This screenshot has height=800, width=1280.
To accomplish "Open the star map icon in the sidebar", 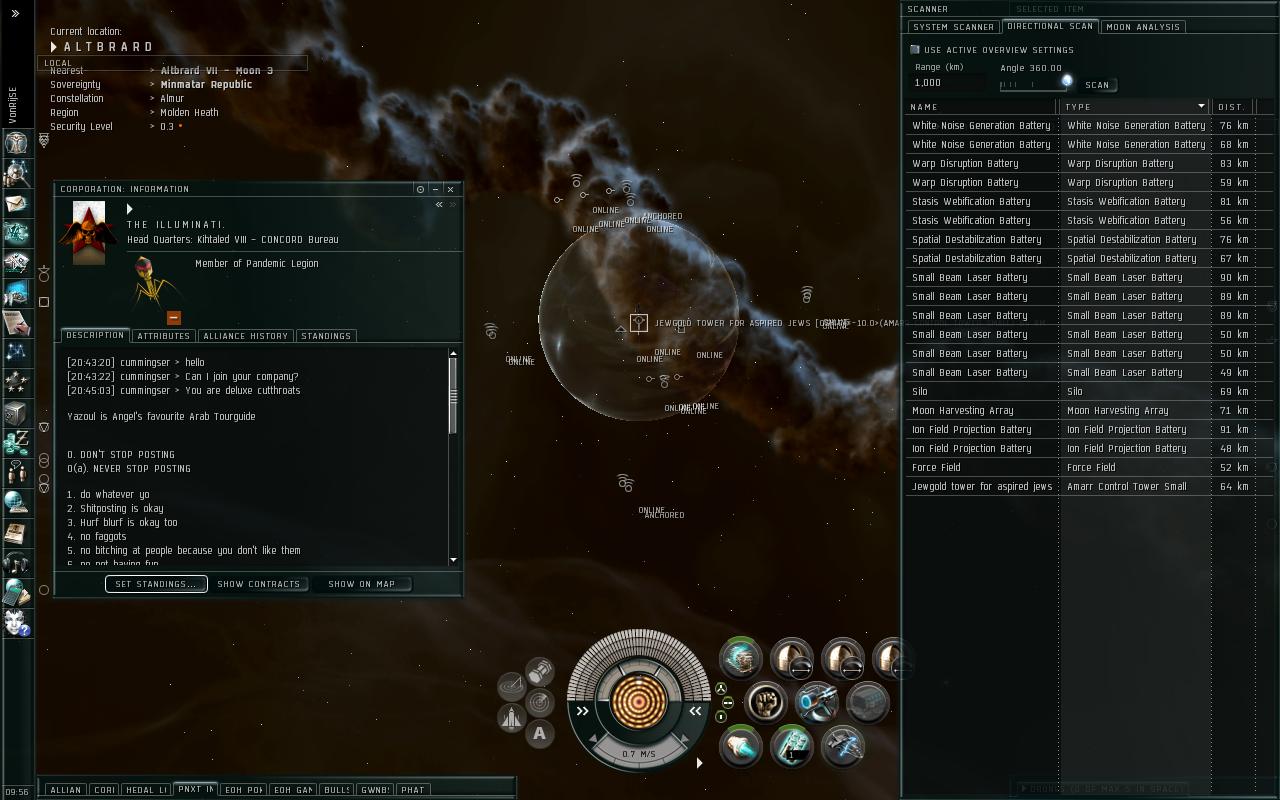I will point(16,352).
